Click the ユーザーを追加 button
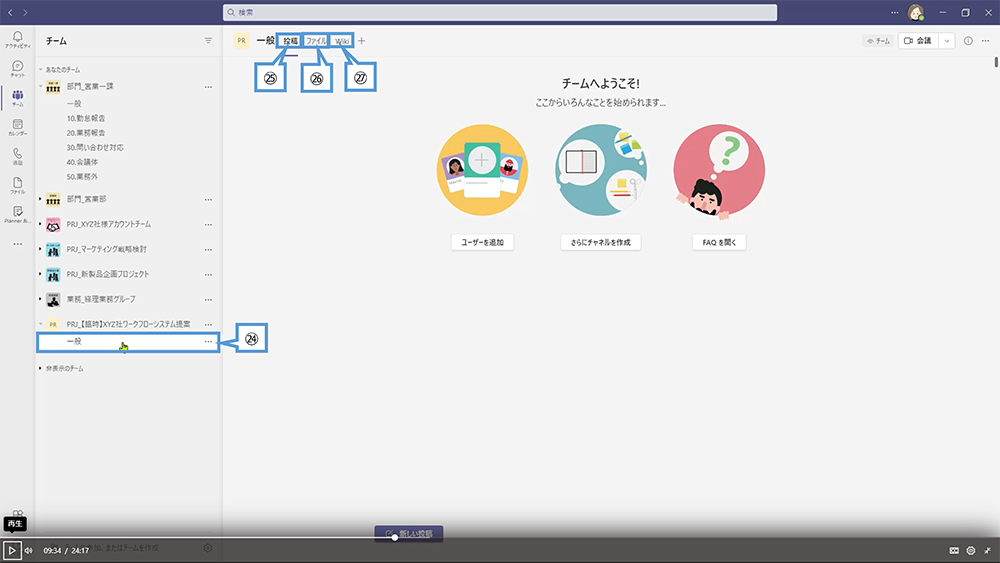The image size is (1000, 563). [482, 242]
